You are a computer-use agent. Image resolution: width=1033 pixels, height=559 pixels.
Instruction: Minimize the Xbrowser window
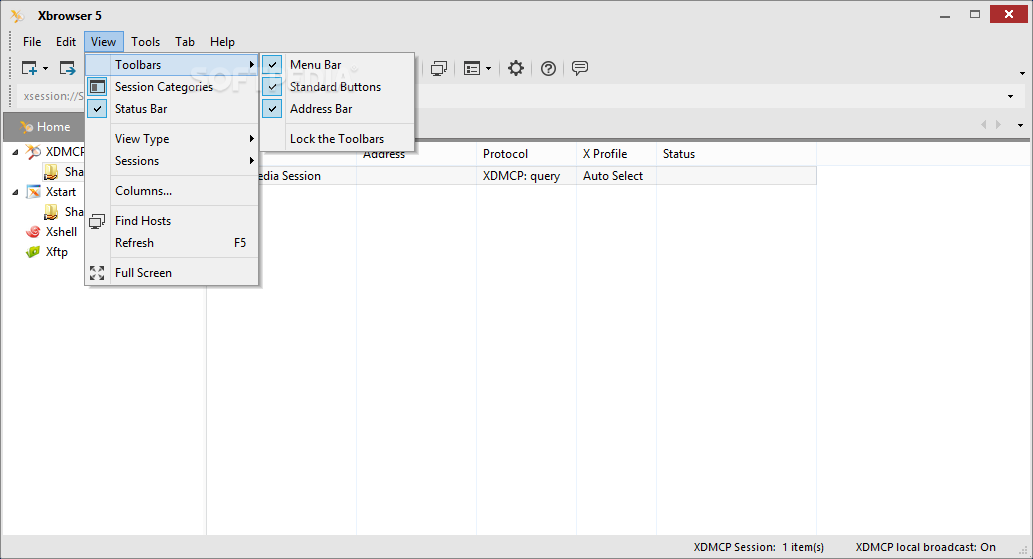pyautogui.click(x=945, y=14)
